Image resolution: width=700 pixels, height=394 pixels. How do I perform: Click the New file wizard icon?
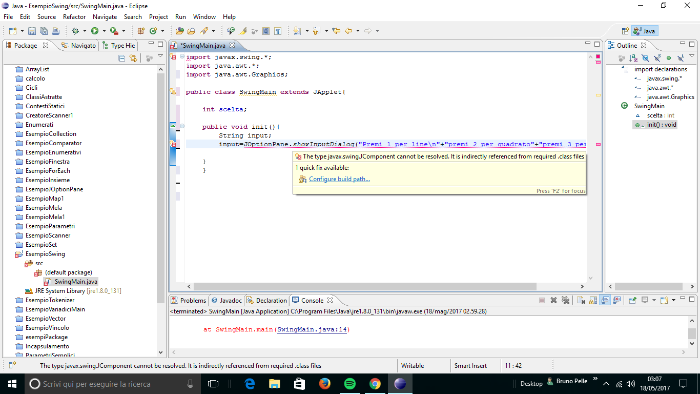point(12,31)
